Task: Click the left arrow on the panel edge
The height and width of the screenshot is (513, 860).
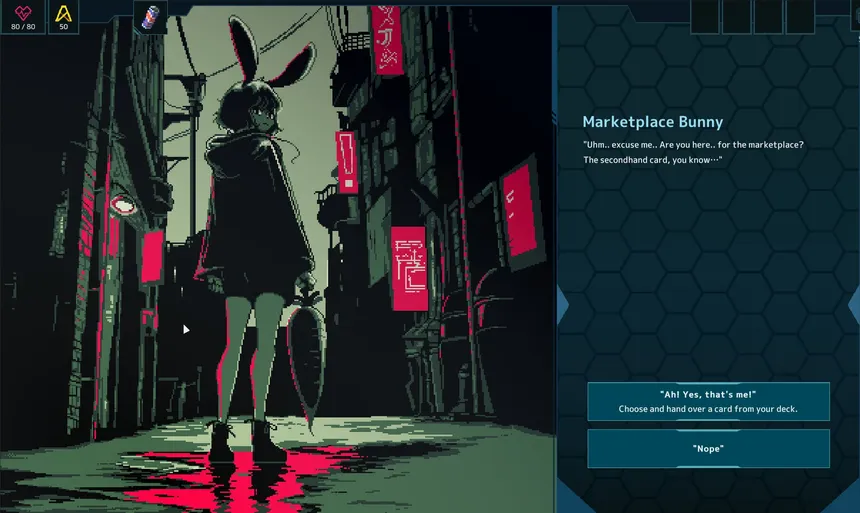Action: [x=563, y=305]
